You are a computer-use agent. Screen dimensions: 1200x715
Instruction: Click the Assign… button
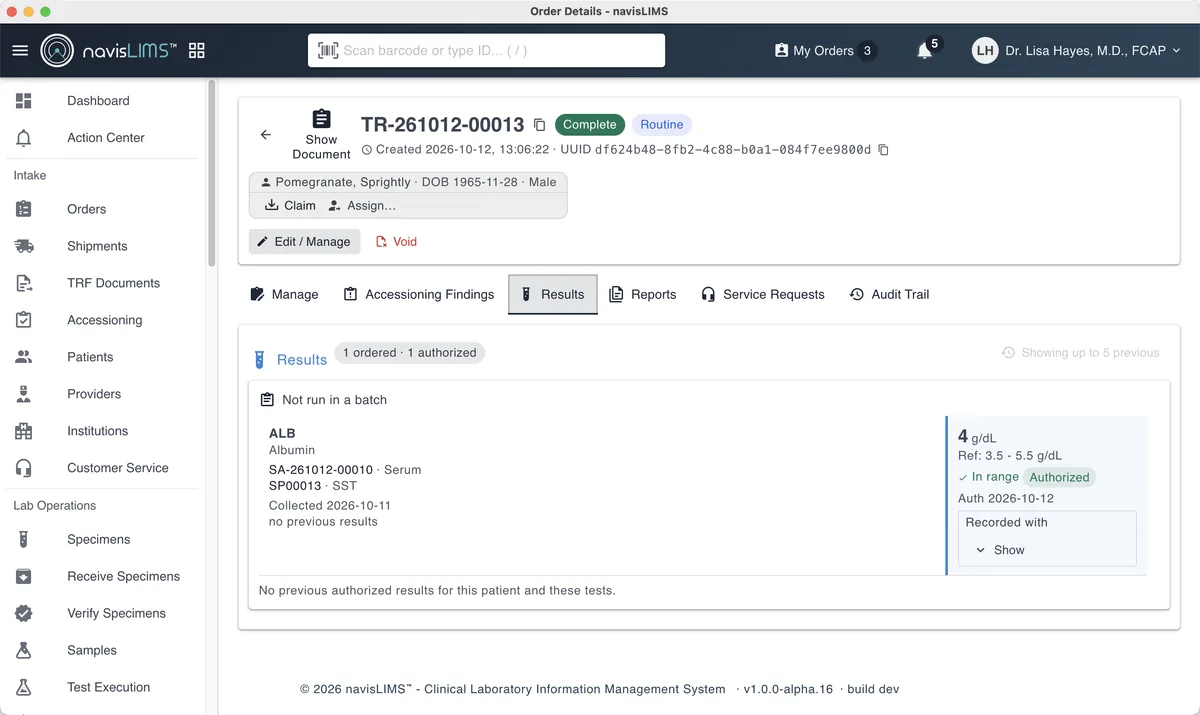(x=362, y=205)
